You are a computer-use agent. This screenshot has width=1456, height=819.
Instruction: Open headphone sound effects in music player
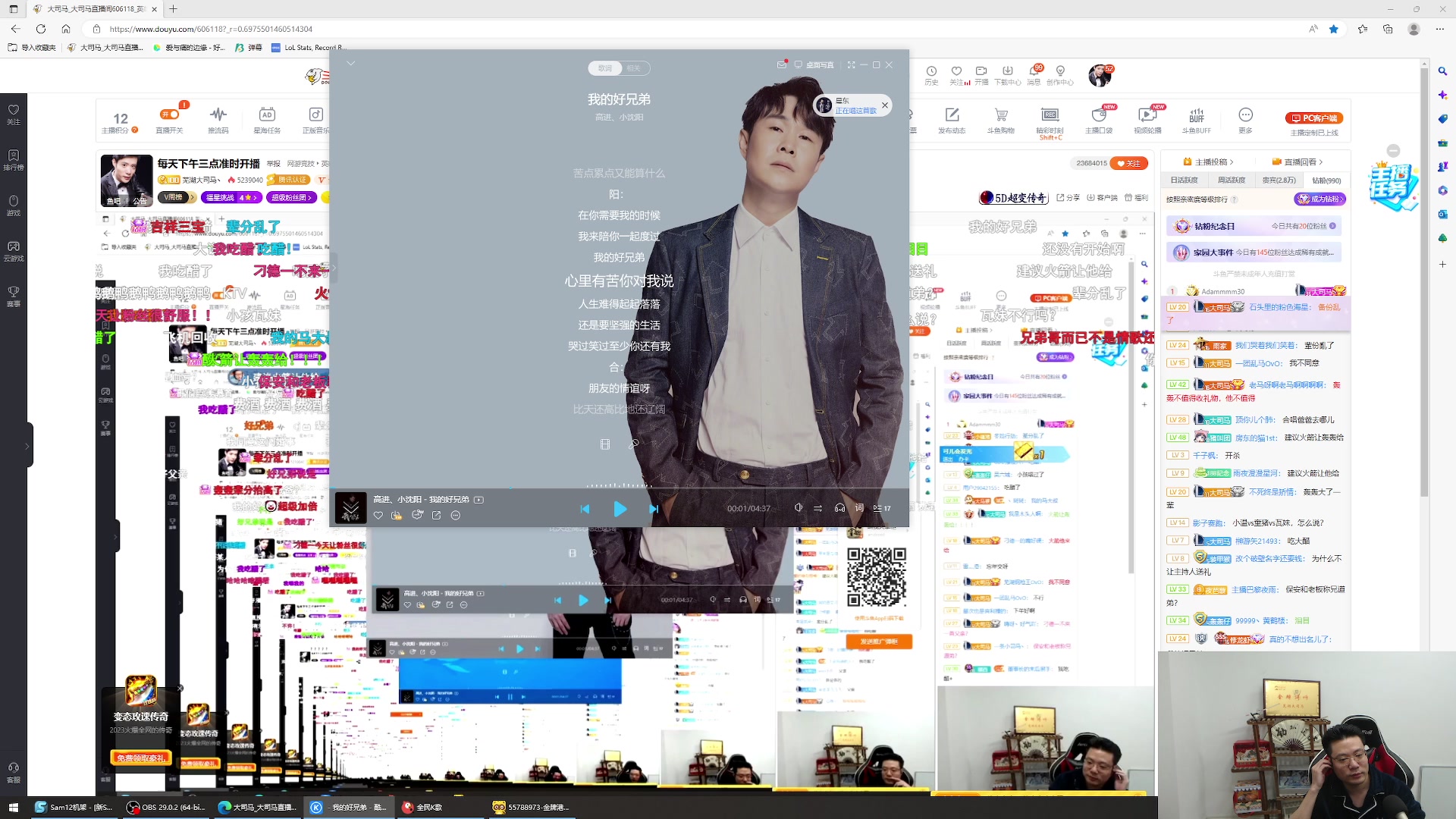click(839, 508)
